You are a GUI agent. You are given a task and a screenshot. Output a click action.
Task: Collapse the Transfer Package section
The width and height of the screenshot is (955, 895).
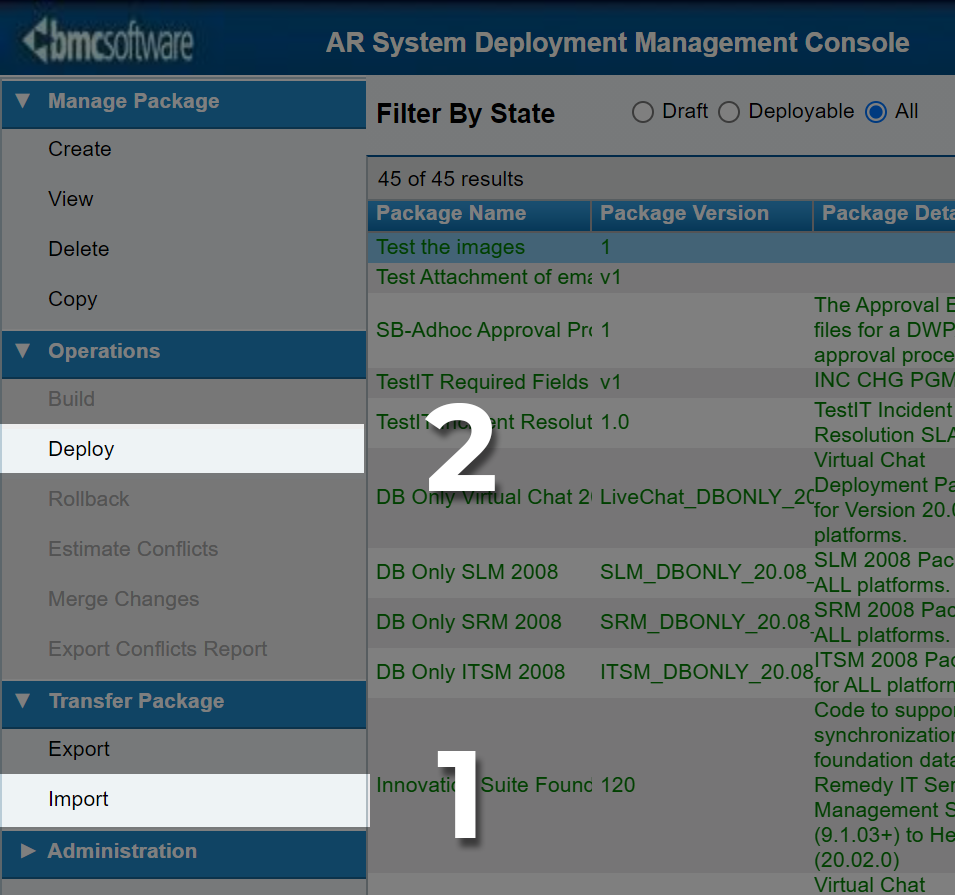[24, 701]
